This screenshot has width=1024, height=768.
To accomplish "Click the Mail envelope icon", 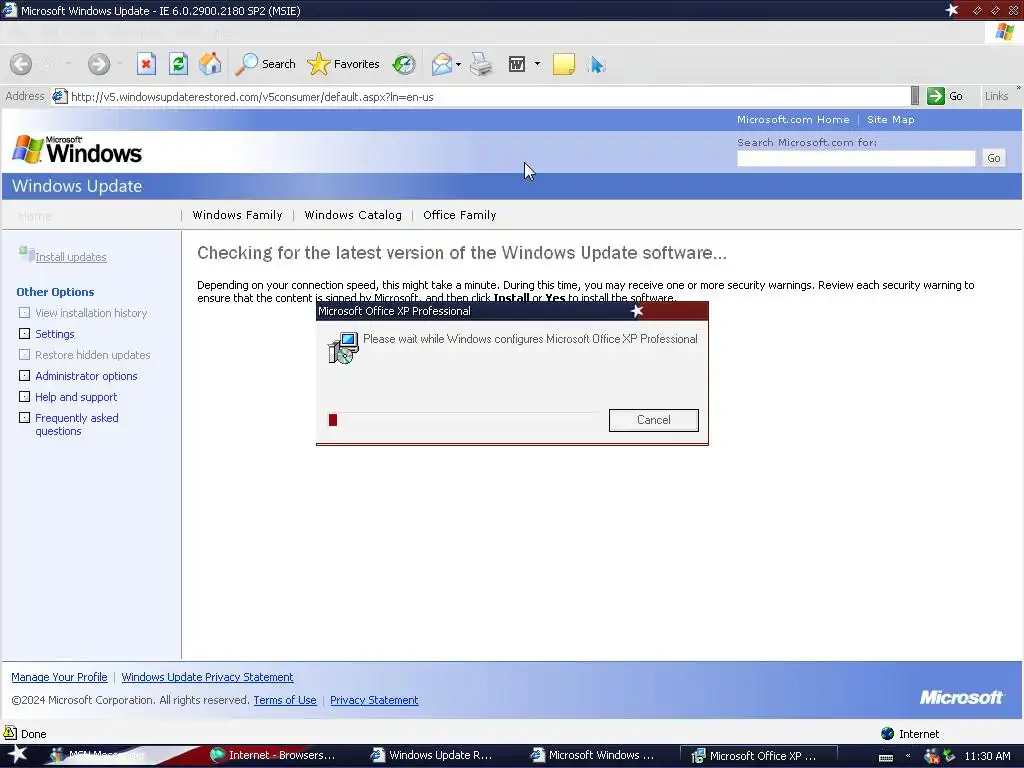I will pos(441,64).
